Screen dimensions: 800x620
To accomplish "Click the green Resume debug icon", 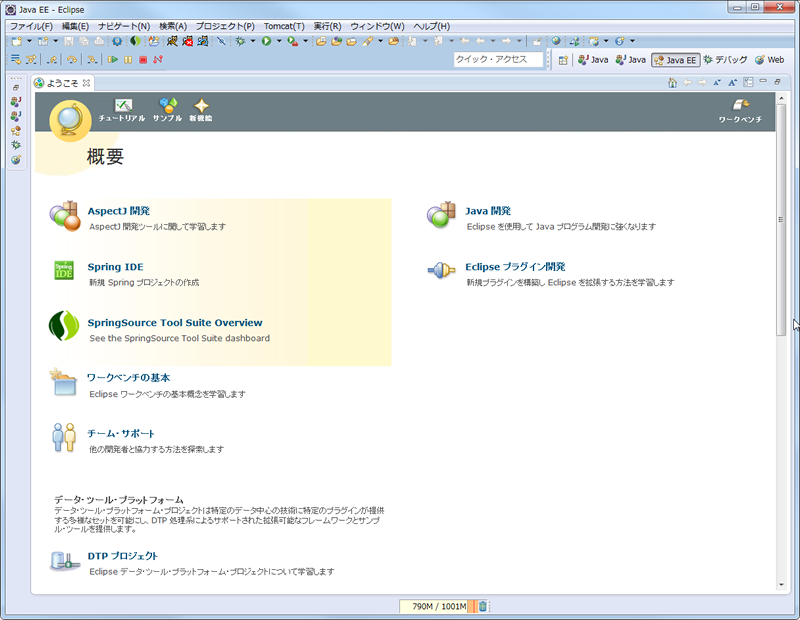I will click(x=113, y=60).
